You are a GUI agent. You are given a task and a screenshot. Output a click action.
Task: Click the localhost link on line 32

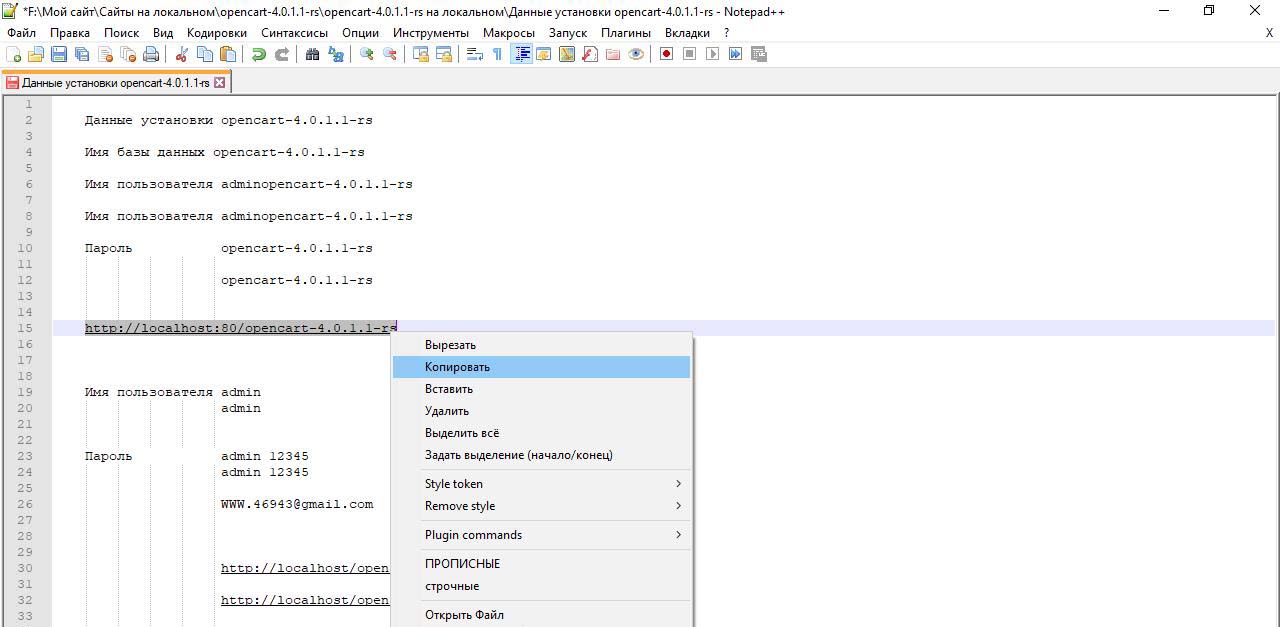point(304,600)
